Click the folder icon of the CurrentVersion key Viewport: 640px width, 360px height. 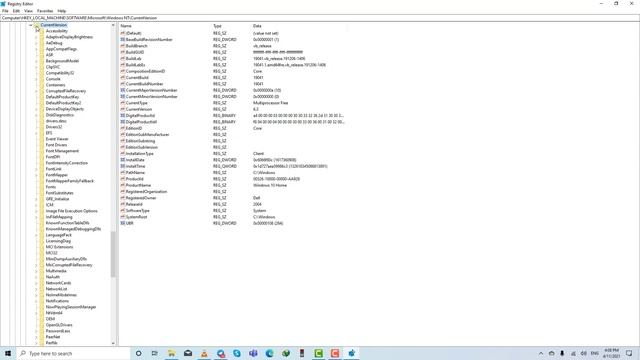[37, 25]
